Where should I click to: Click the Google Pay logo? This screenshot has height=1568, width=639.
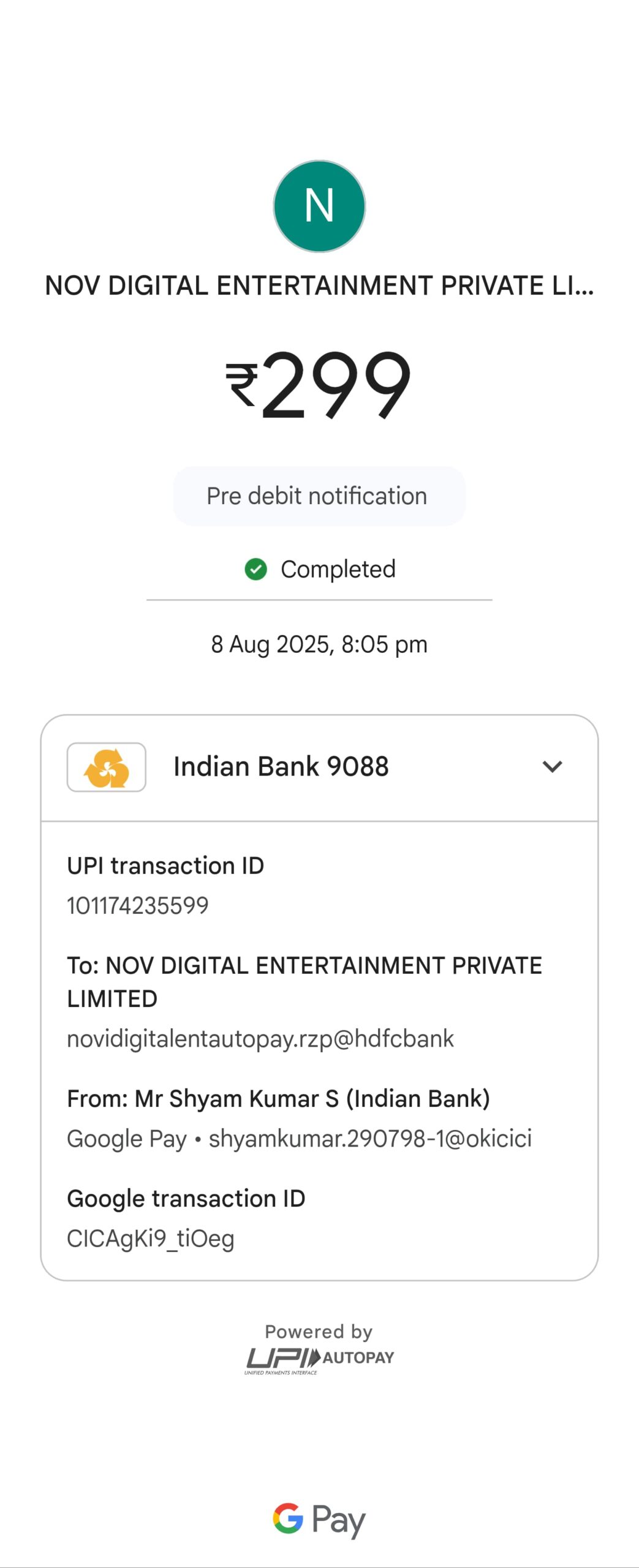point(319,1520)
